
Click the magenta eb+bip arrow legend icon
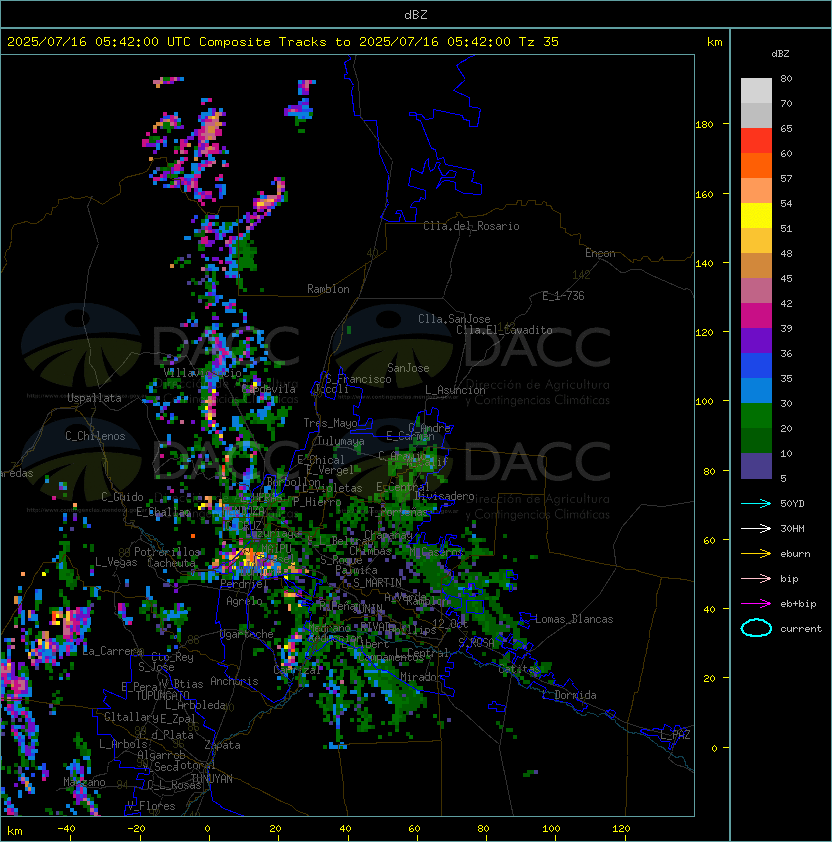tap(756, 604)
